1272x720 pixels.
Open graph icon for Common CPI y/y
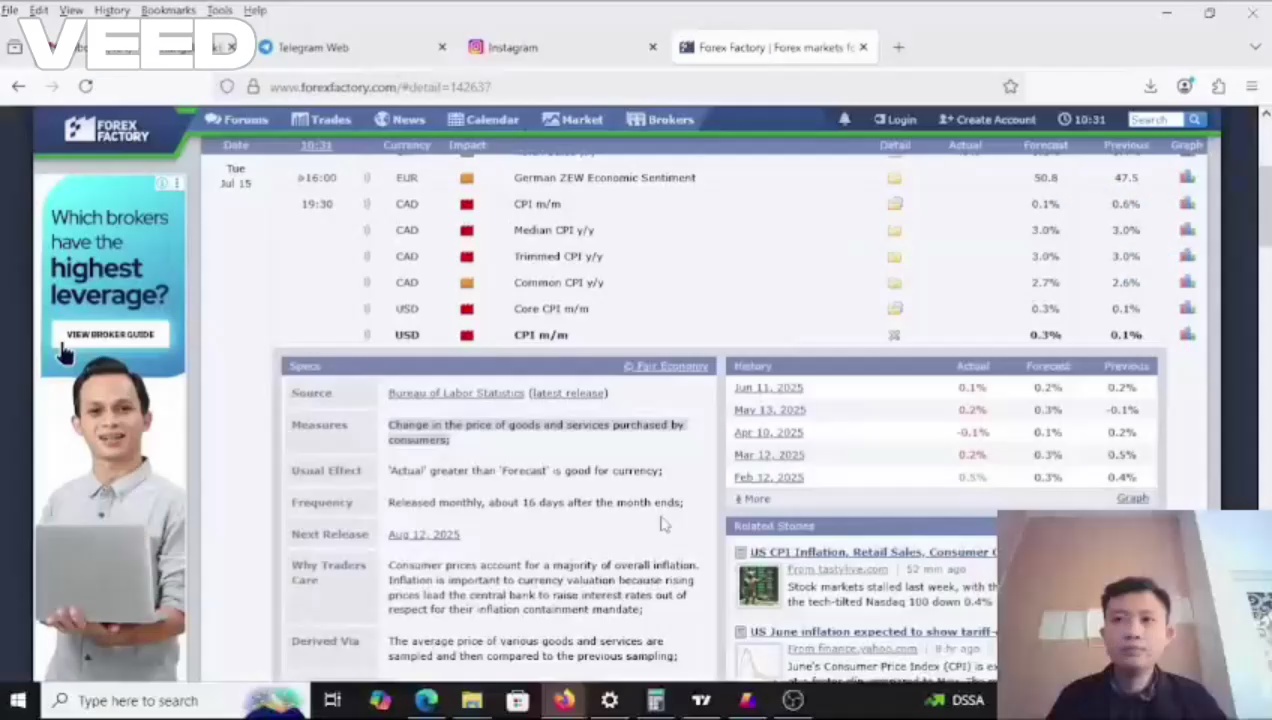coord(1186,282)
